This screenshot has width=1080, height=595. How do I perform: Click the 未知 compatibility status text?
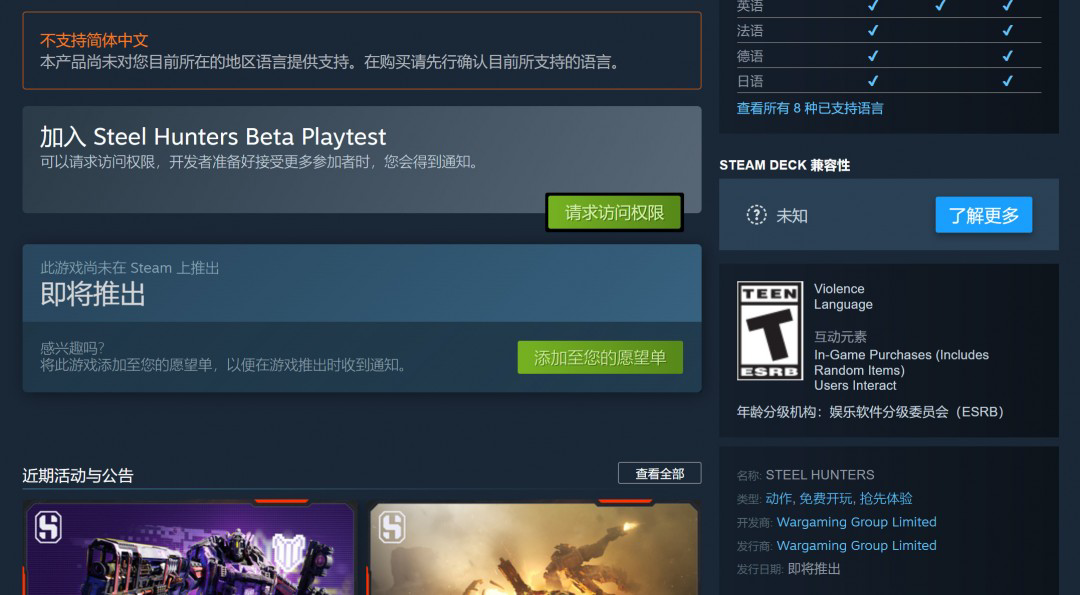click(x=792, y=216)
